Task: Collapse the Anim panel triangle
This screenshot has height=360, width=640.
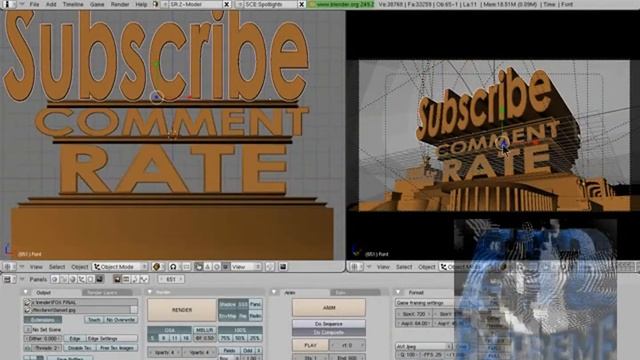Action: click(x=274, y=292)
